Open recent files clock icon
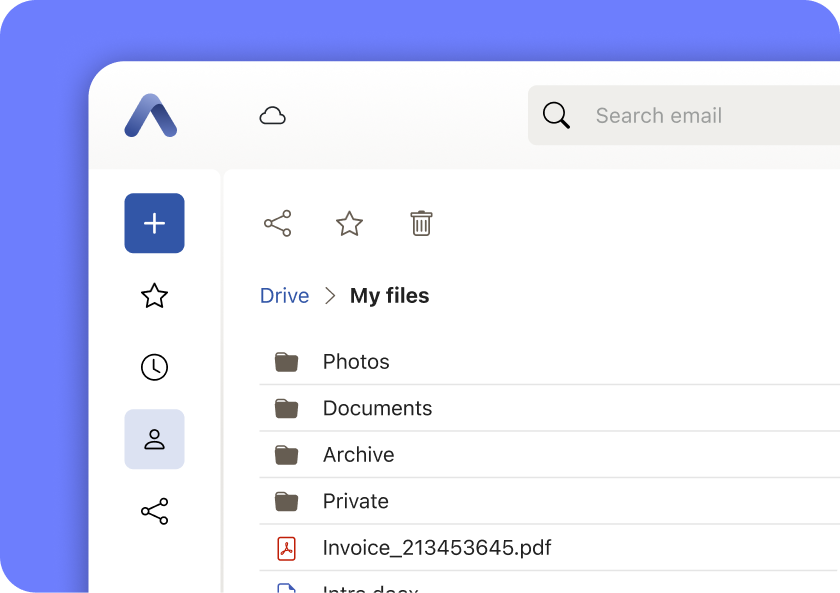Screen dimensions: 840x593 click(x=154, y=367)
